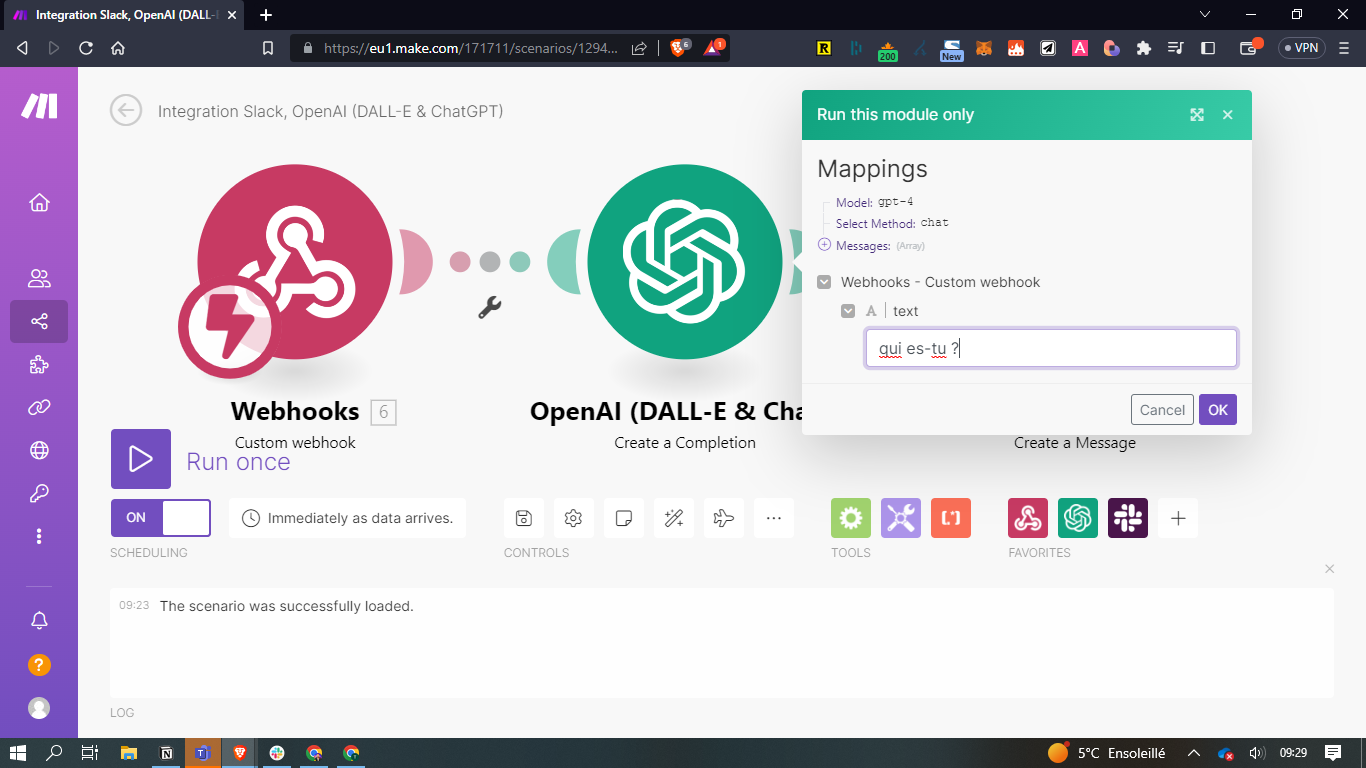The height and width of the screenshot is (768, 1366).
Task: Open Webhooks globe item in left sidebar
Action: [39, 451]
